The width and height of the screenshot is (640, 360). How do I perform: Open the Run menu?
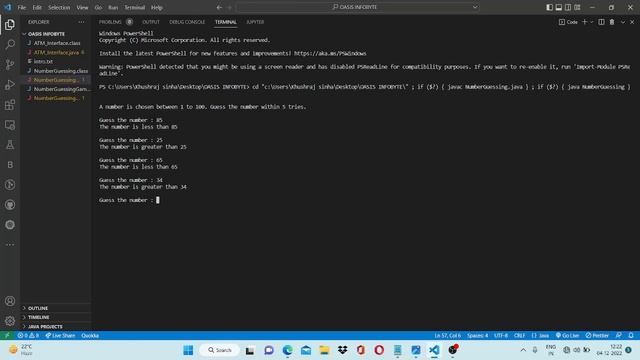[x=113, y=7]
